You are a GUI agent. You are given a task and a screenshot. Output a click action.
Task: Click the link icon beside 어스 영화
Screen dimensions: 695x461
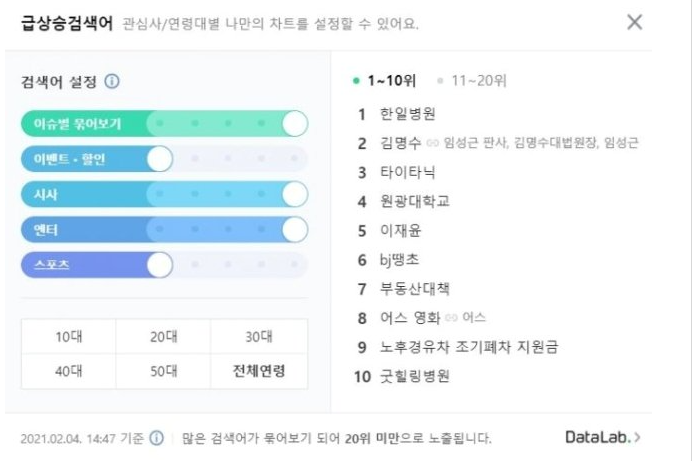[x=451, y=317]
